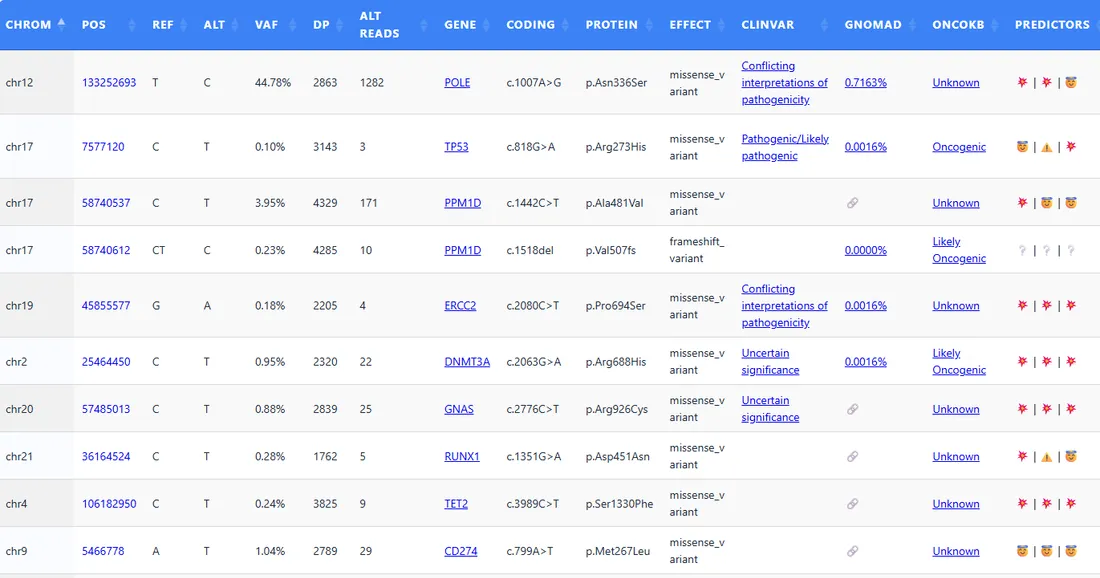Open gnomAD link icon for PPM1D c.1442C>T

[852, 203]
